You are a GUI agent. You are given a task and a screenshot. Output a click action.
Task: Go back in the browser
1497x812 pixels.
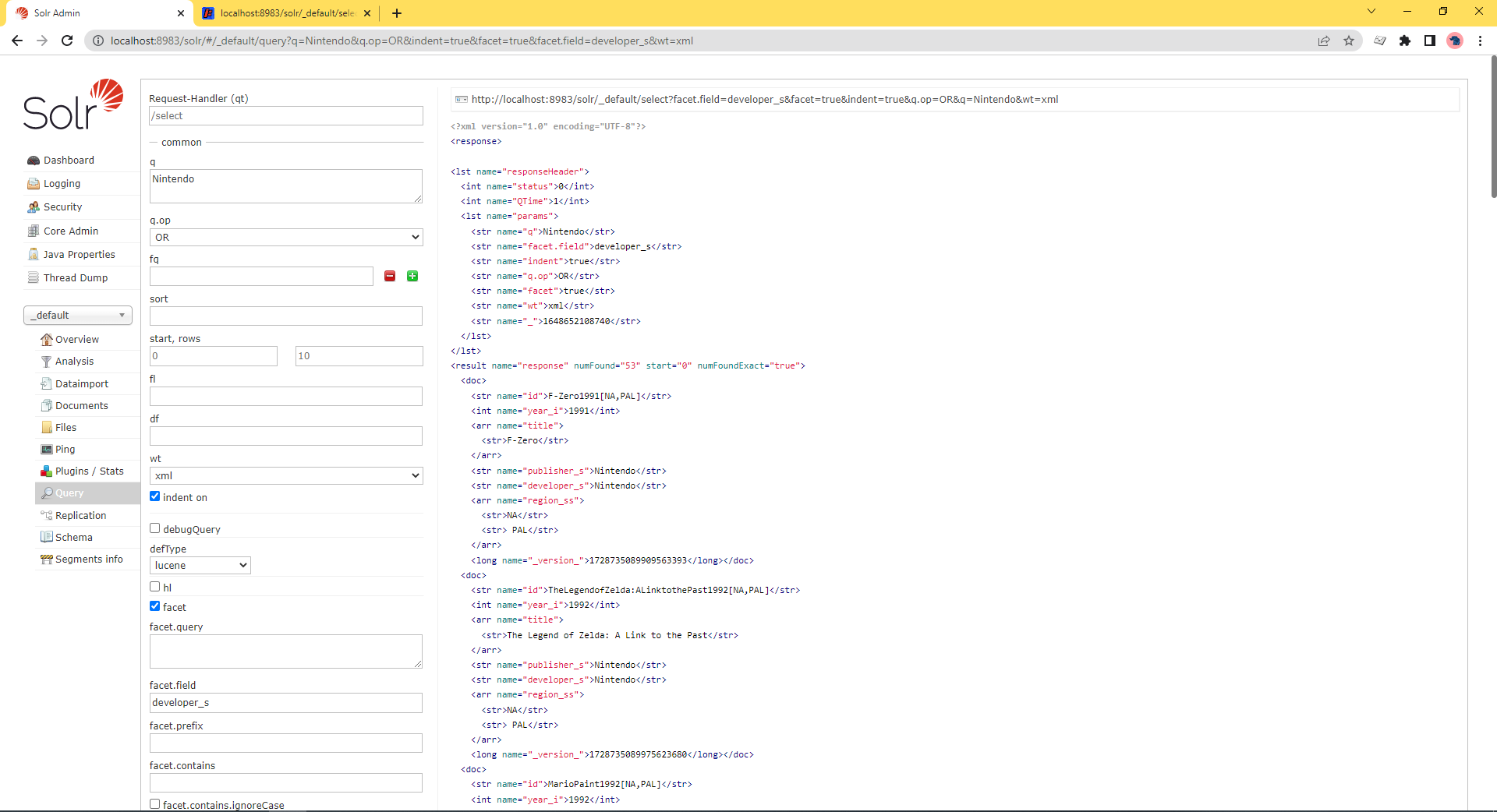click(x=17, y=41)
